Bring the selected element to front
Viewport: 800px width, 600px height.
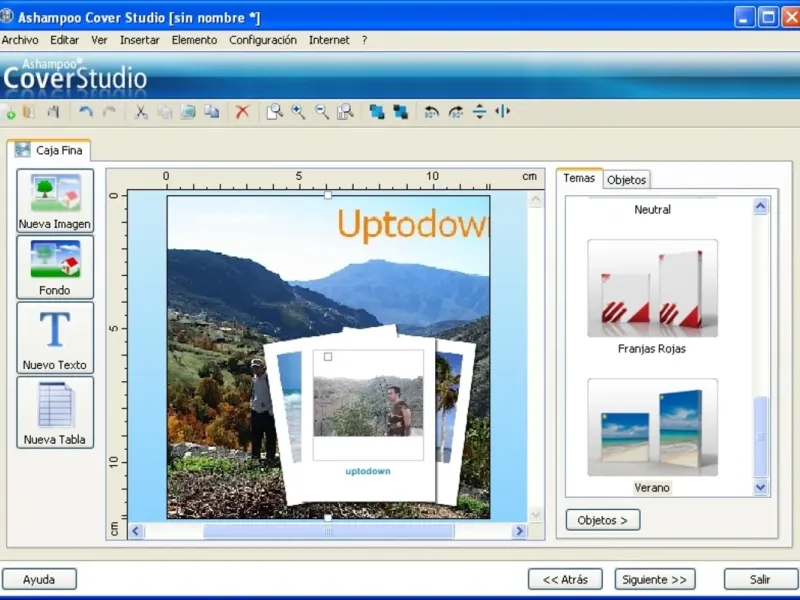click(x=377, y=112)
